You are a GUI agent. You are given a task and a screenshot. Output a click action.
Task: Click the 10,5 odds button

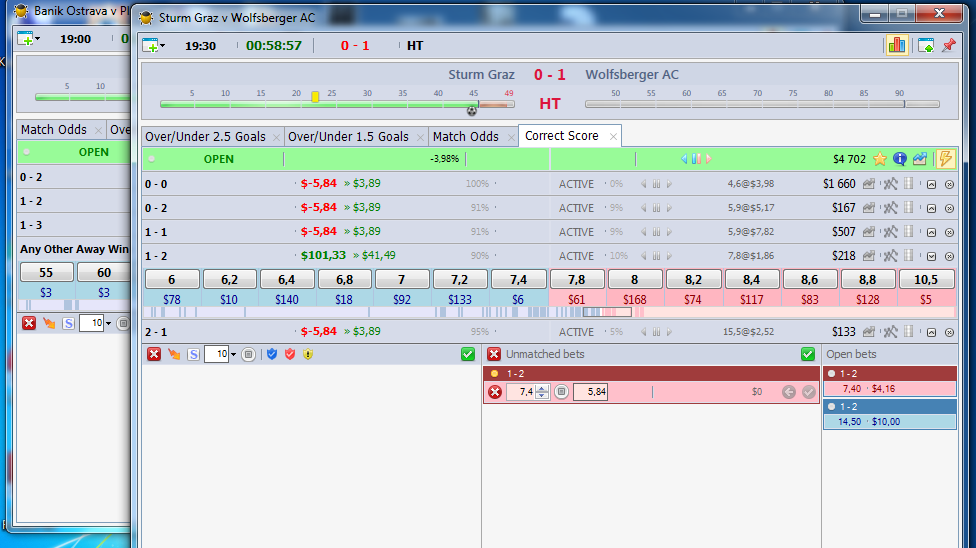tap(926, 280)
